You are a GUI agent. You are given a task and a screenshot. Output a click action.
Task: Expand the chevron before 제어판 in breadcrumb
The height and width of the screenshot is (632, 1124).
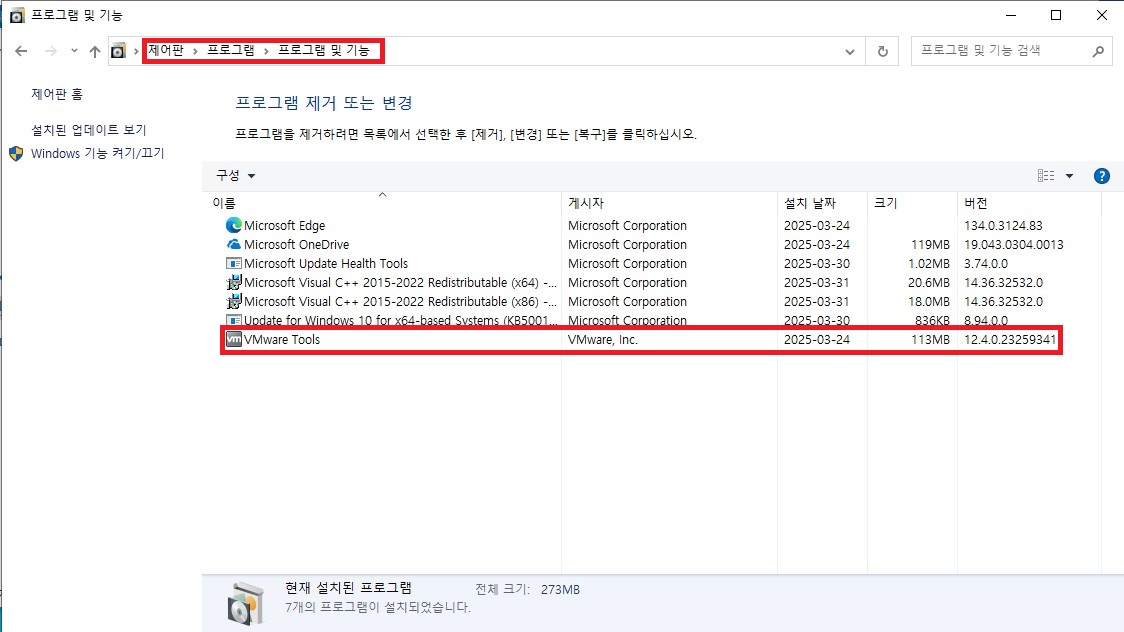click(x=135, y=51)
